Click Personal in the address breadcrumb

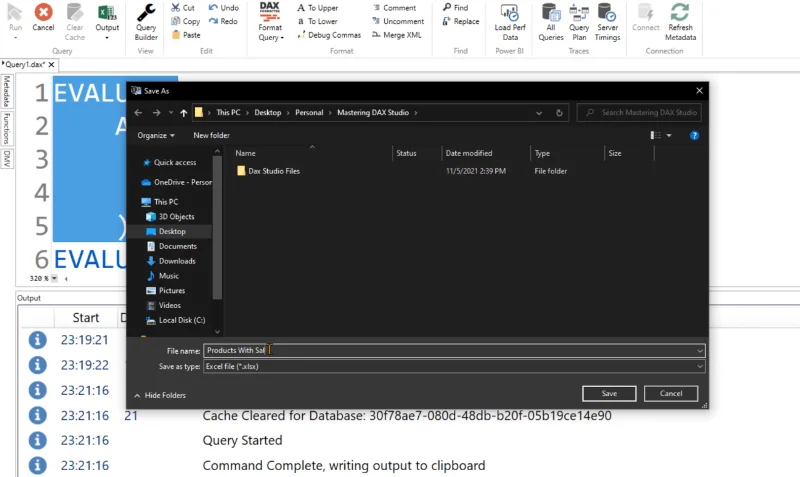pos(309,112)
